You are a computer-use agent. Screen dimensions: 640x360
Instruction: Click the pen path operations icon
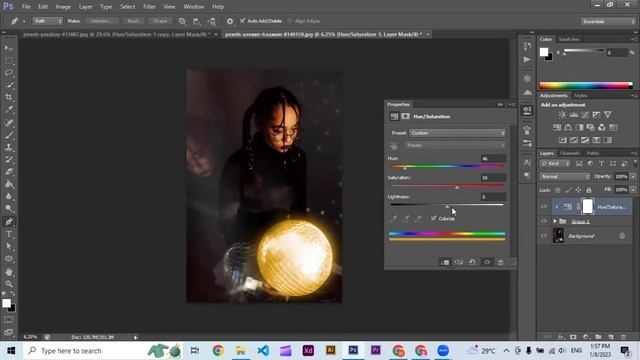click(182, 21)
